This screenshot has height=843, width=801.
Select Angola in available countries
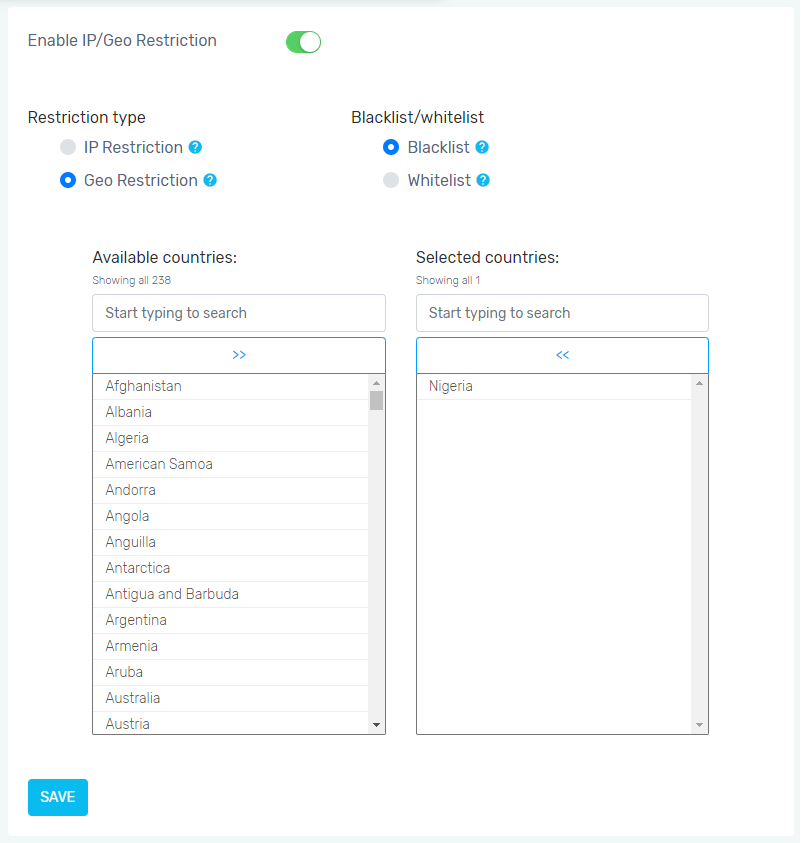(231, 516)
